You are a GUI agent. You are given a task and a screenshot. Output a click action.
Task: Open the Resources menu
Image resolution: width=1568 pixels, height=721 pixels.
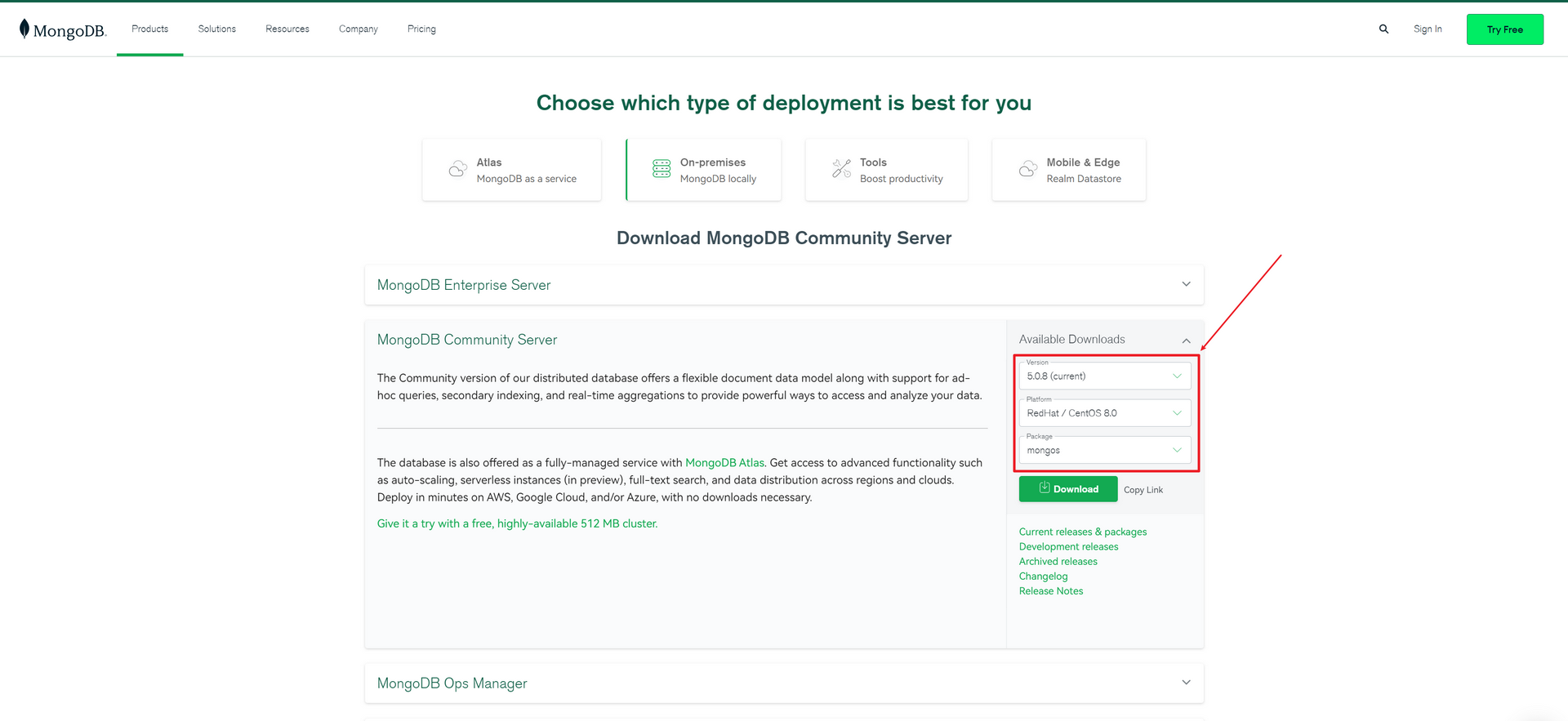(x=287, y=29)
